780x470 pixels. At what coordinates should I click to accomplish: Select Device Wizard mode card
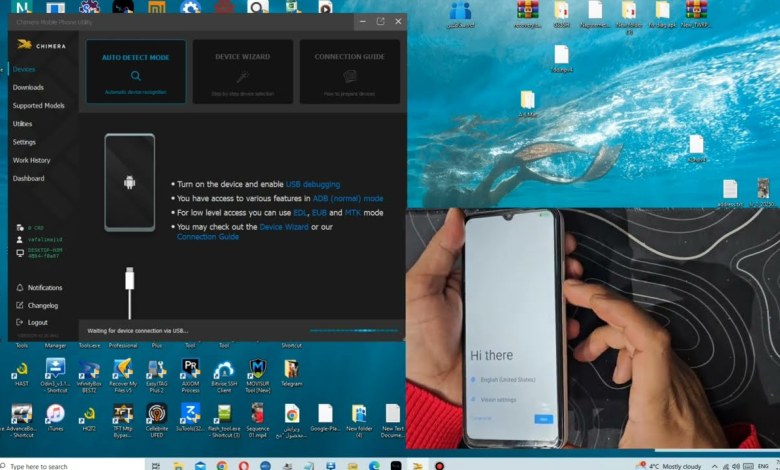tap(242, 72)
